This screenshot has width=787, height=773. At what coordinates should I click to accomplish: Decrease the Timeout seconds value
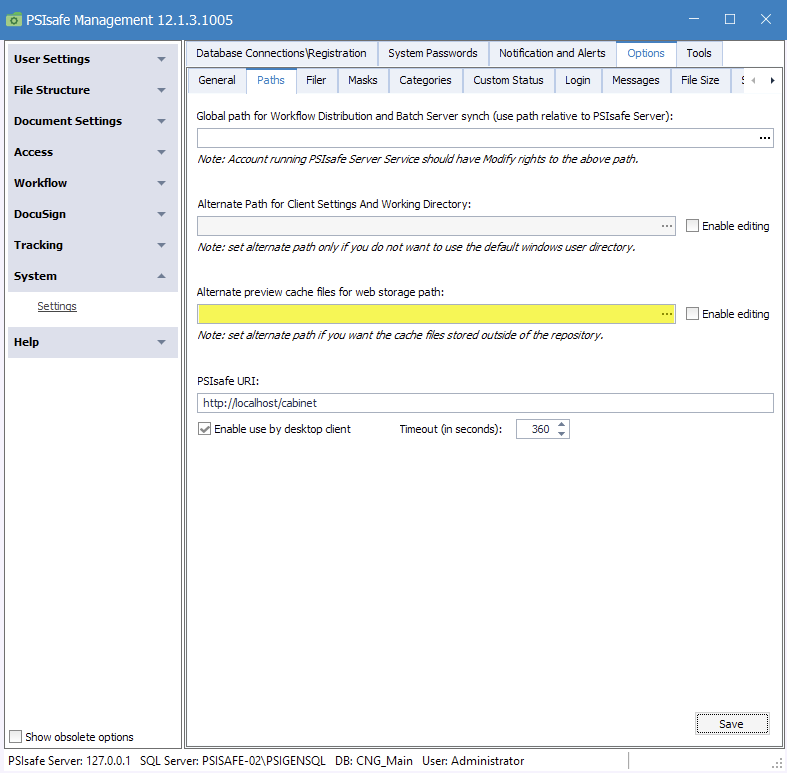tap(562, 434)
